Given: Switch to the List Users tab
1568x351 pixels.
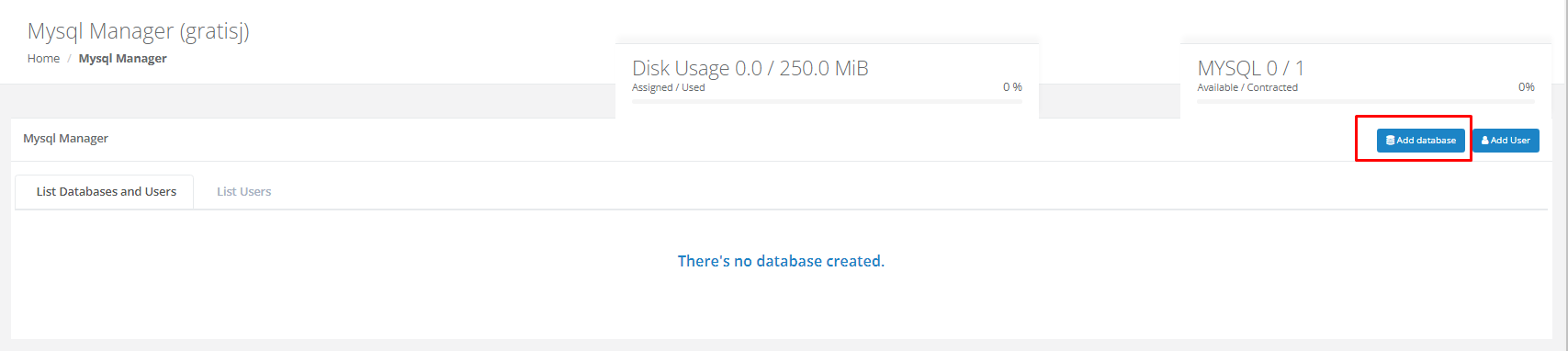Looking at the screenshot, I should 243,192.
